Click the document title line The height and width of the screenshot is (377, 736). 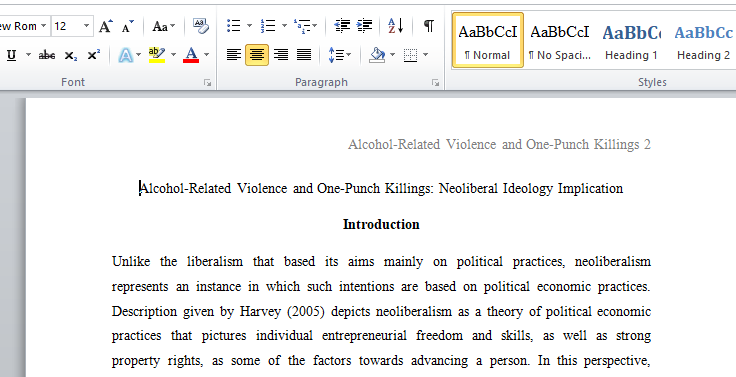[x=382, y=189]
